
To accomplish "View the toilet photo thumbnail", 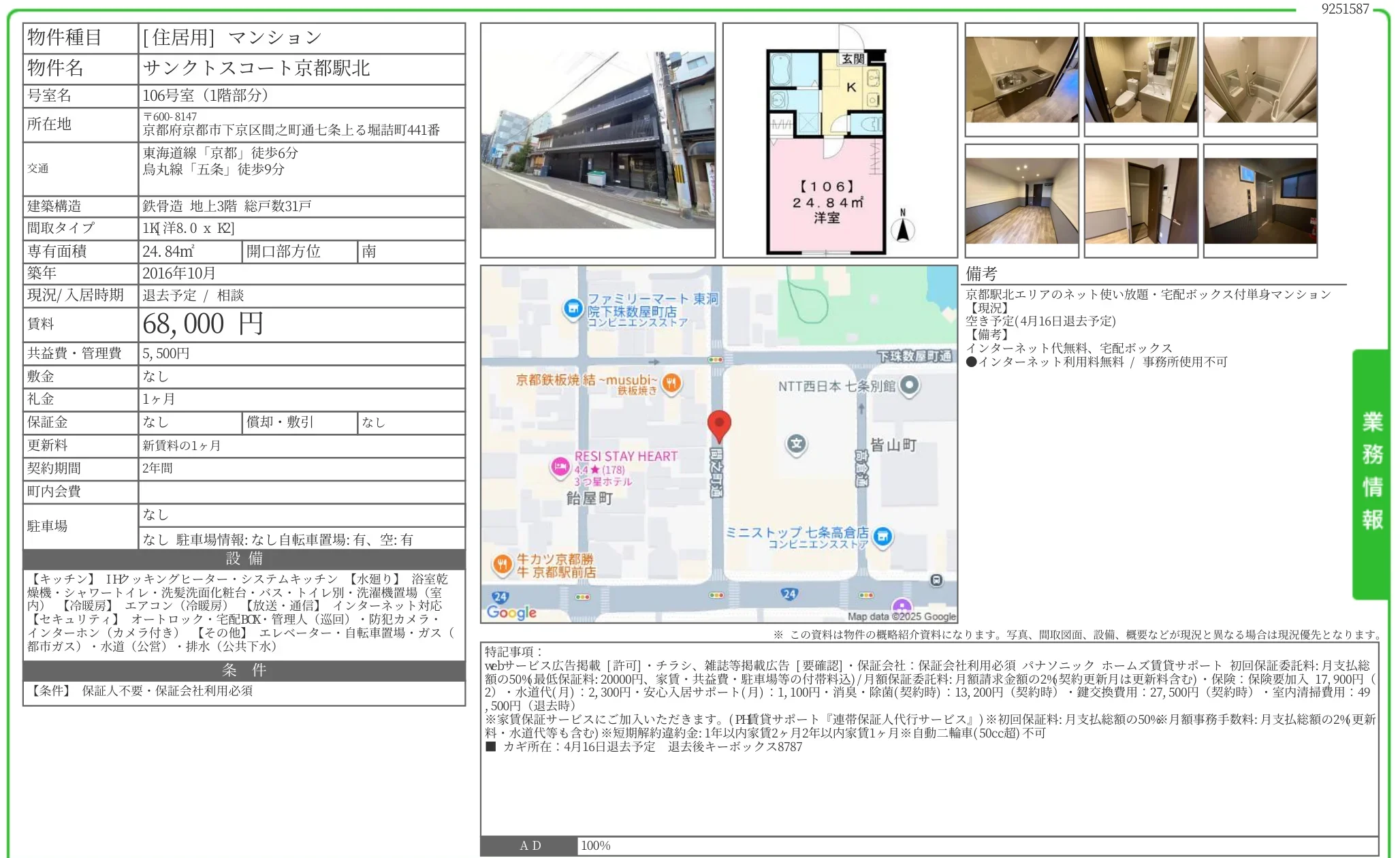I will point(1141,80).
